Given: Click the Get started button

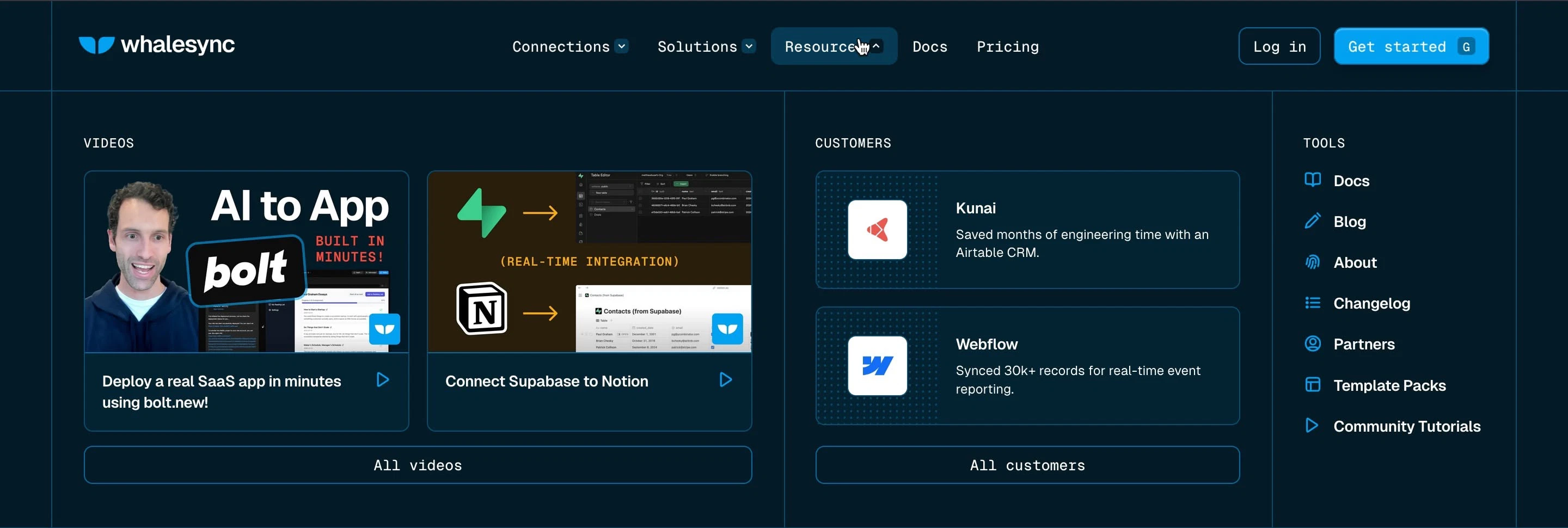Looking at the screenshot, I should point(1411,46).
